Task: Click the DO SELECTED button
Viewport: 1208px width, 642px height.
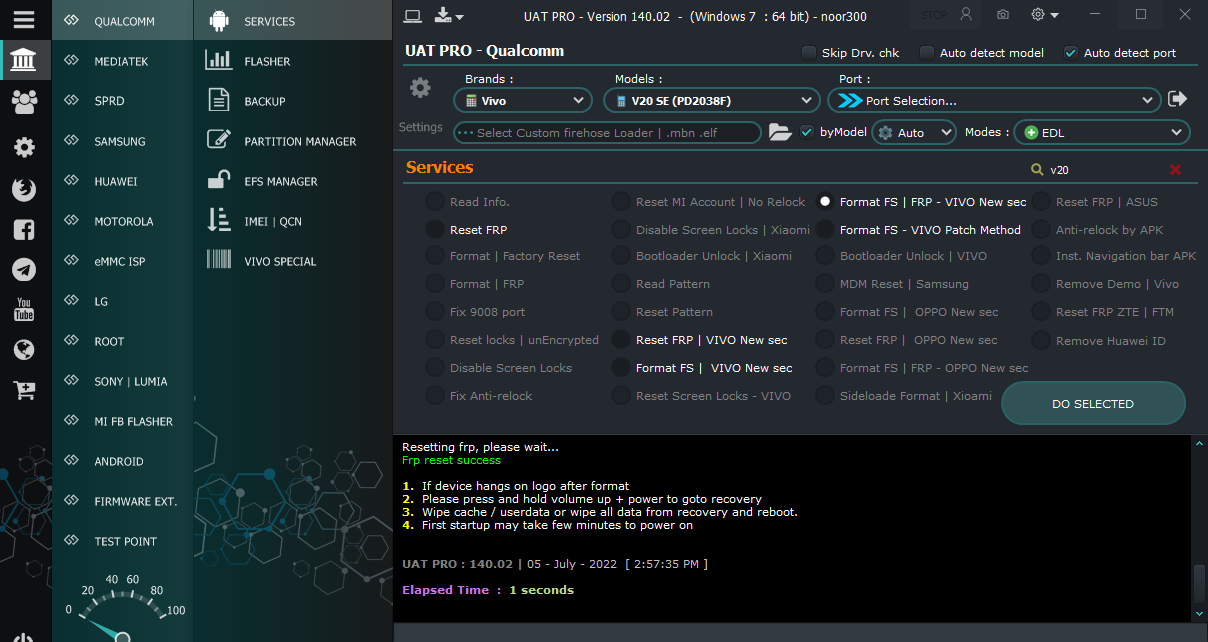Action: (1093, 404)
